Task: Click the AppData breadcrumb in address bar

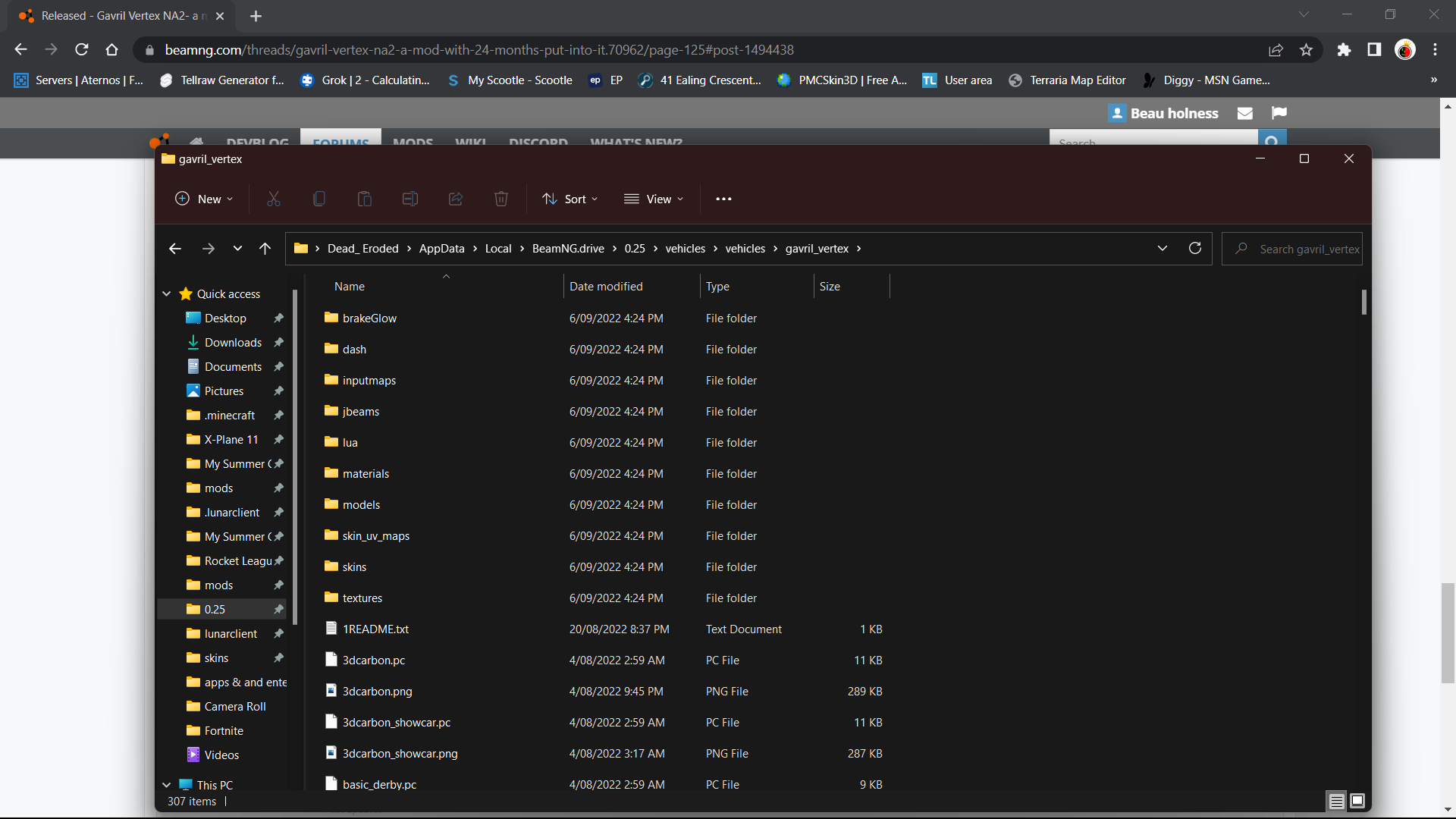Action: coord(441,249)
